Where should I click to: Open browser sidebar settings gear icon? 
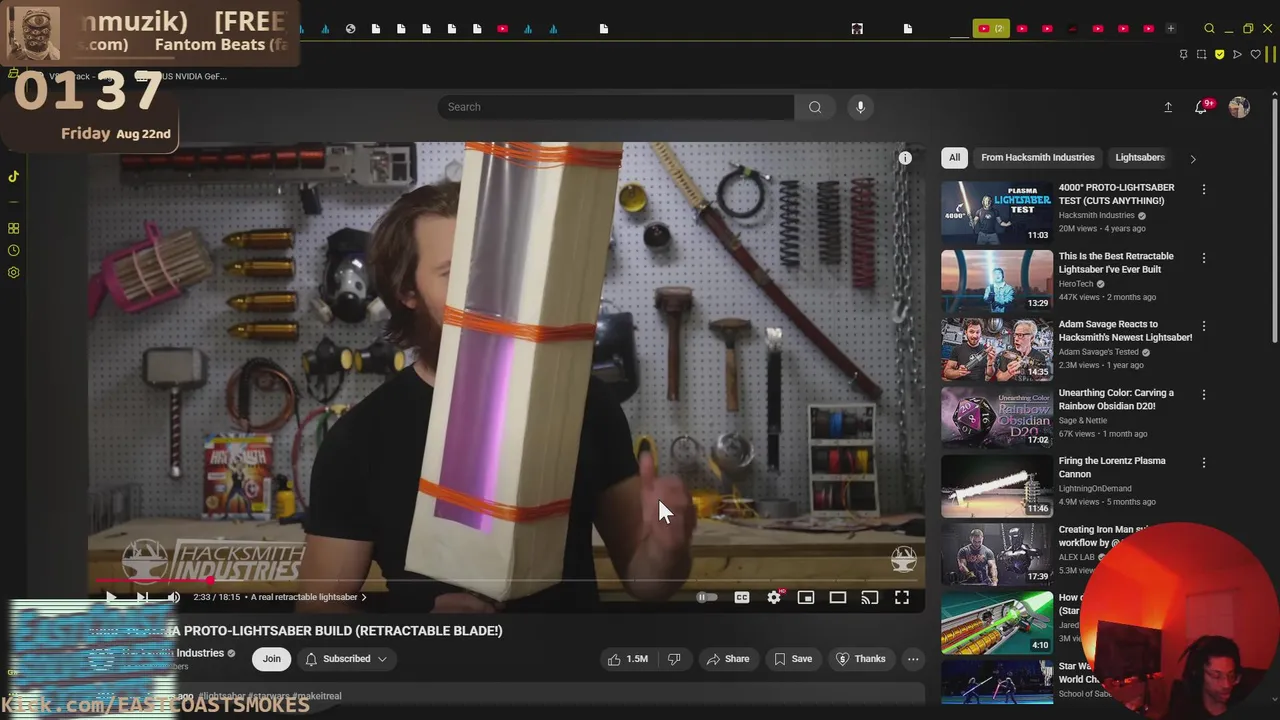point(13,273)
